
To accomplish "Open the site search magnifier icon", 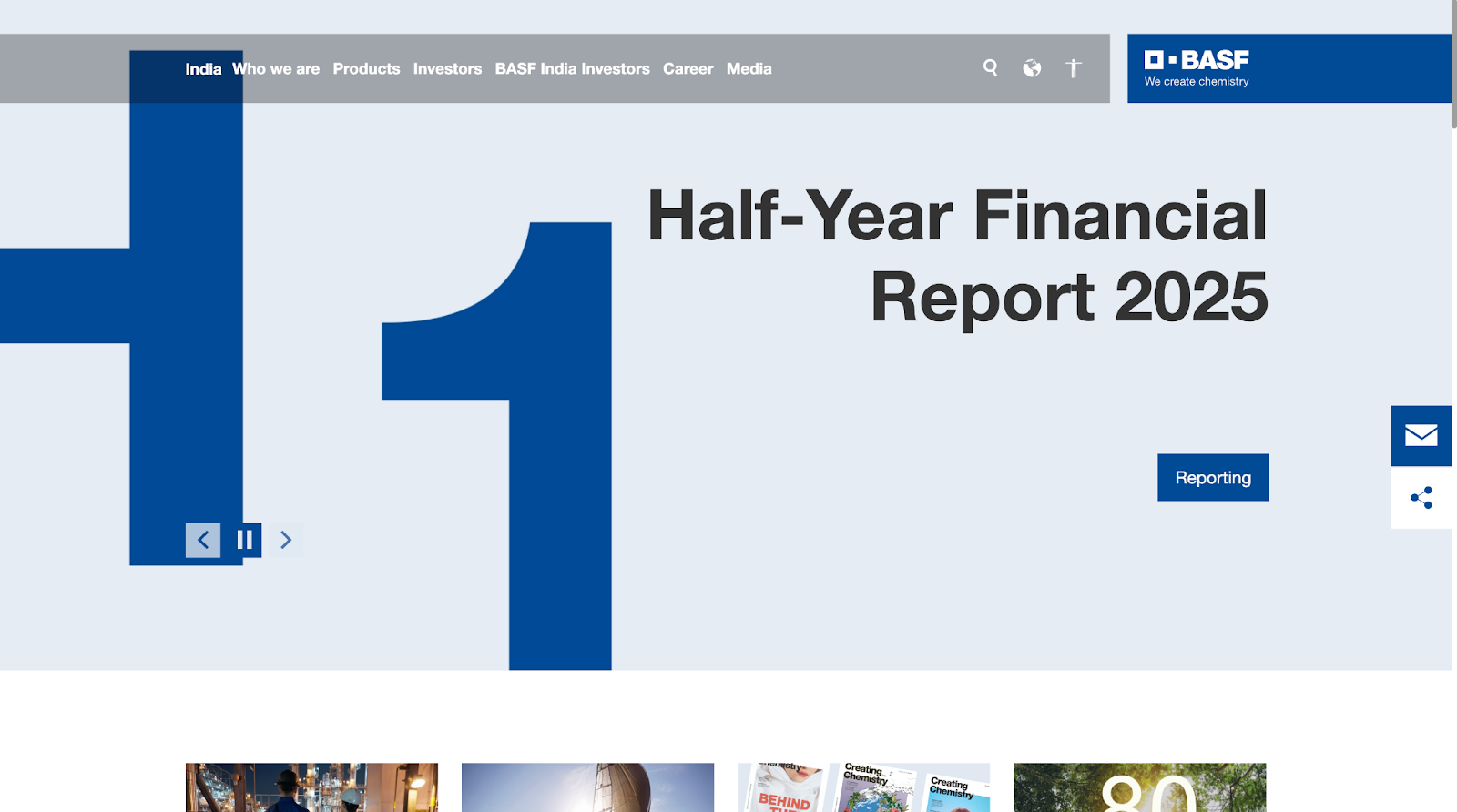I will click(x=990, y=68).
